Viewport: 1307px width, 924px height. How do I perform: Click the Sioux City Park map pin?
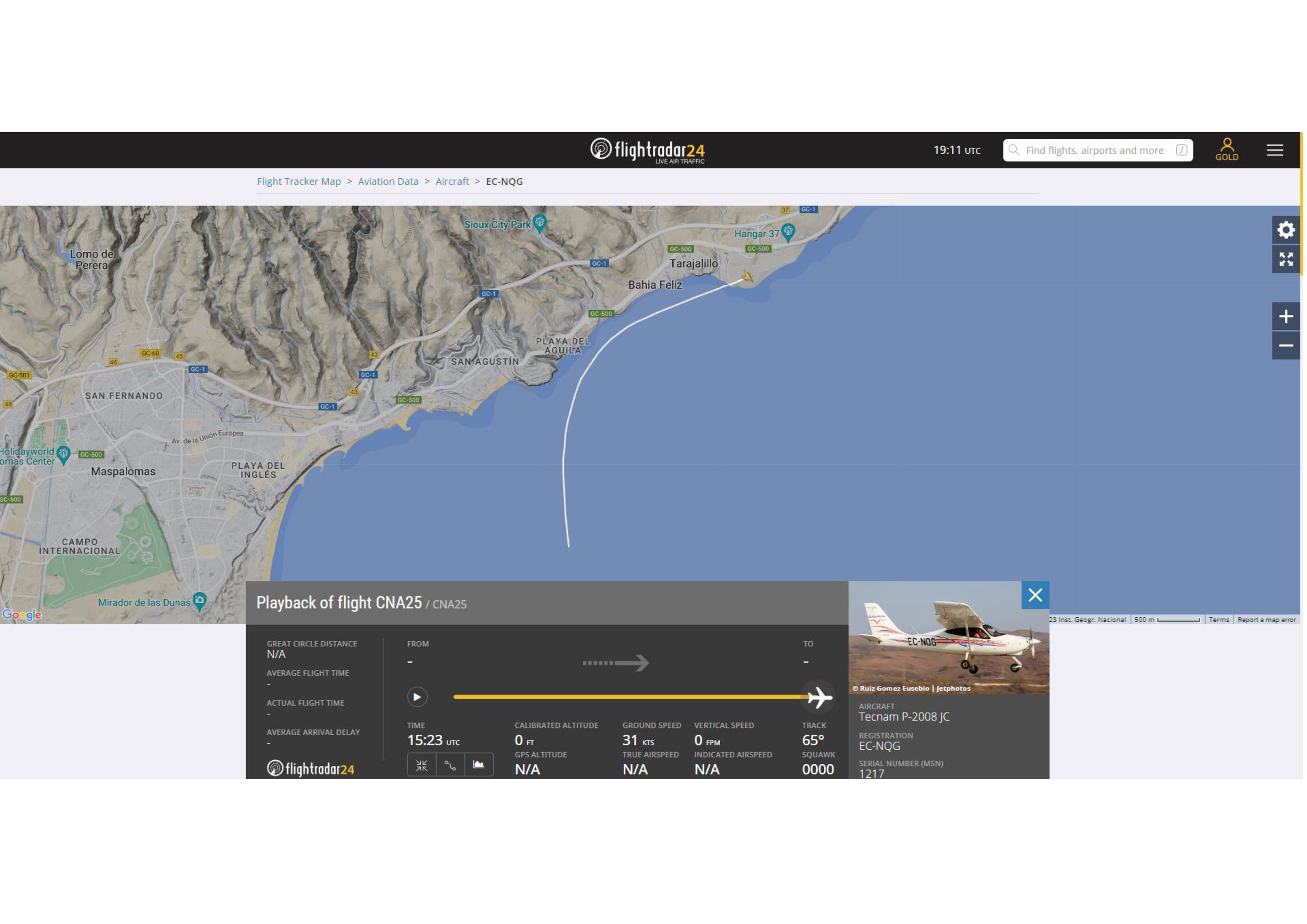point(540,223)
